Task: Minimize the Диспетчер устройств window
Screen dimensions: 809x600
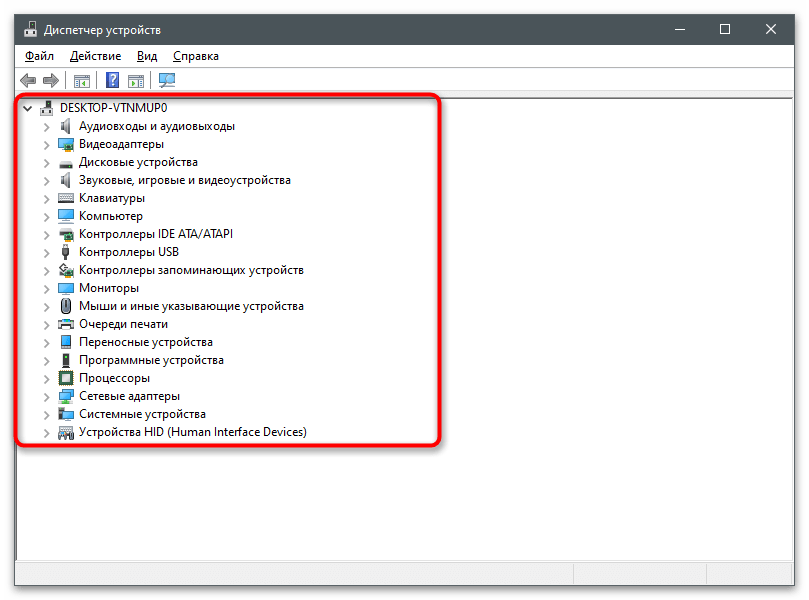Action: 680,29
